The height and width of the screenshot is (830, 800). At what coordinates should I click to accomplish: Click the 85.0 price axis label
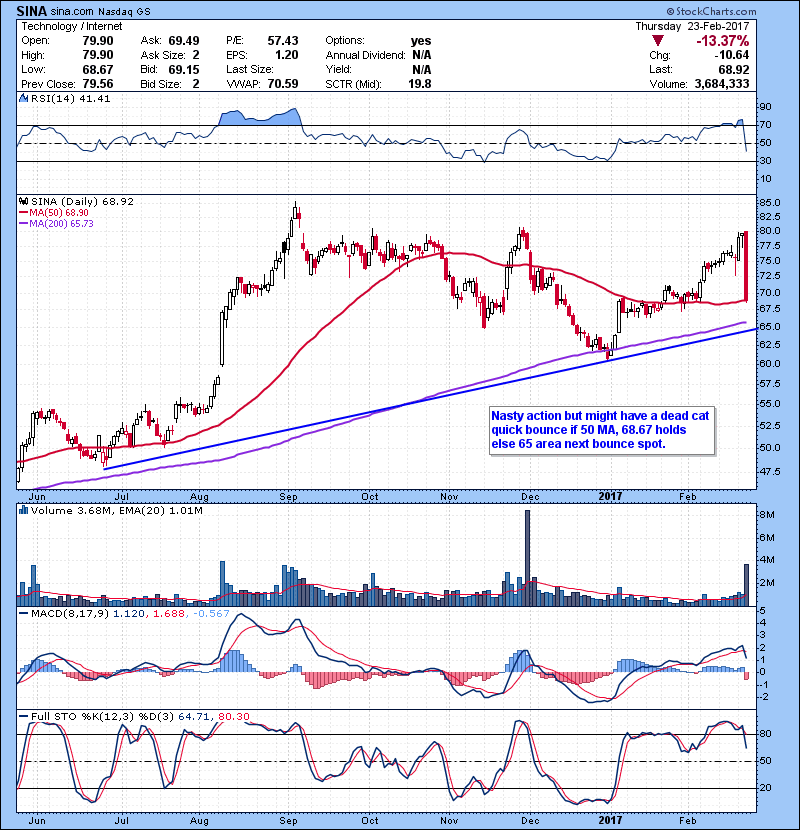pos(770,203)
